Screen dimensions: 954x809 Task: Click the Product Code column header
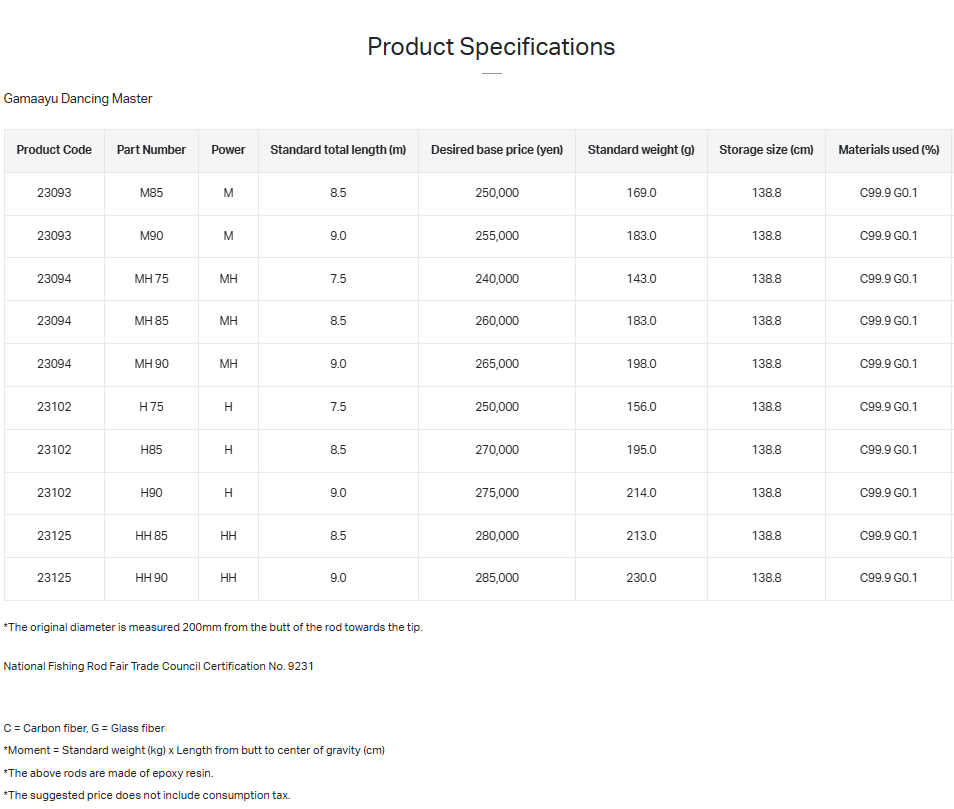tap(54, 150)
